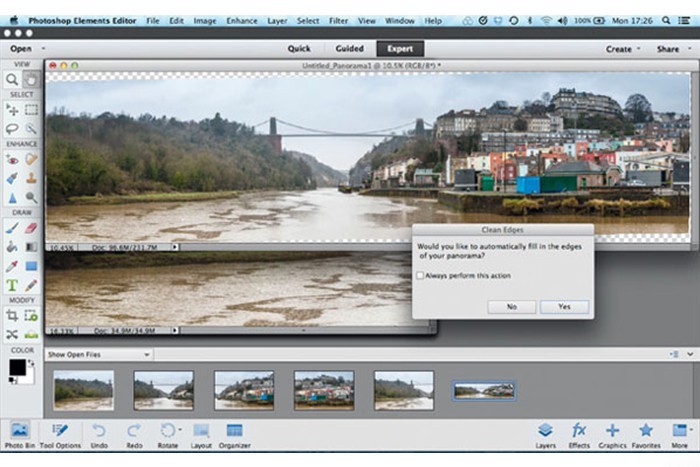
Task: Toggle the Photo Bin panel
Action: pos(20,432)
